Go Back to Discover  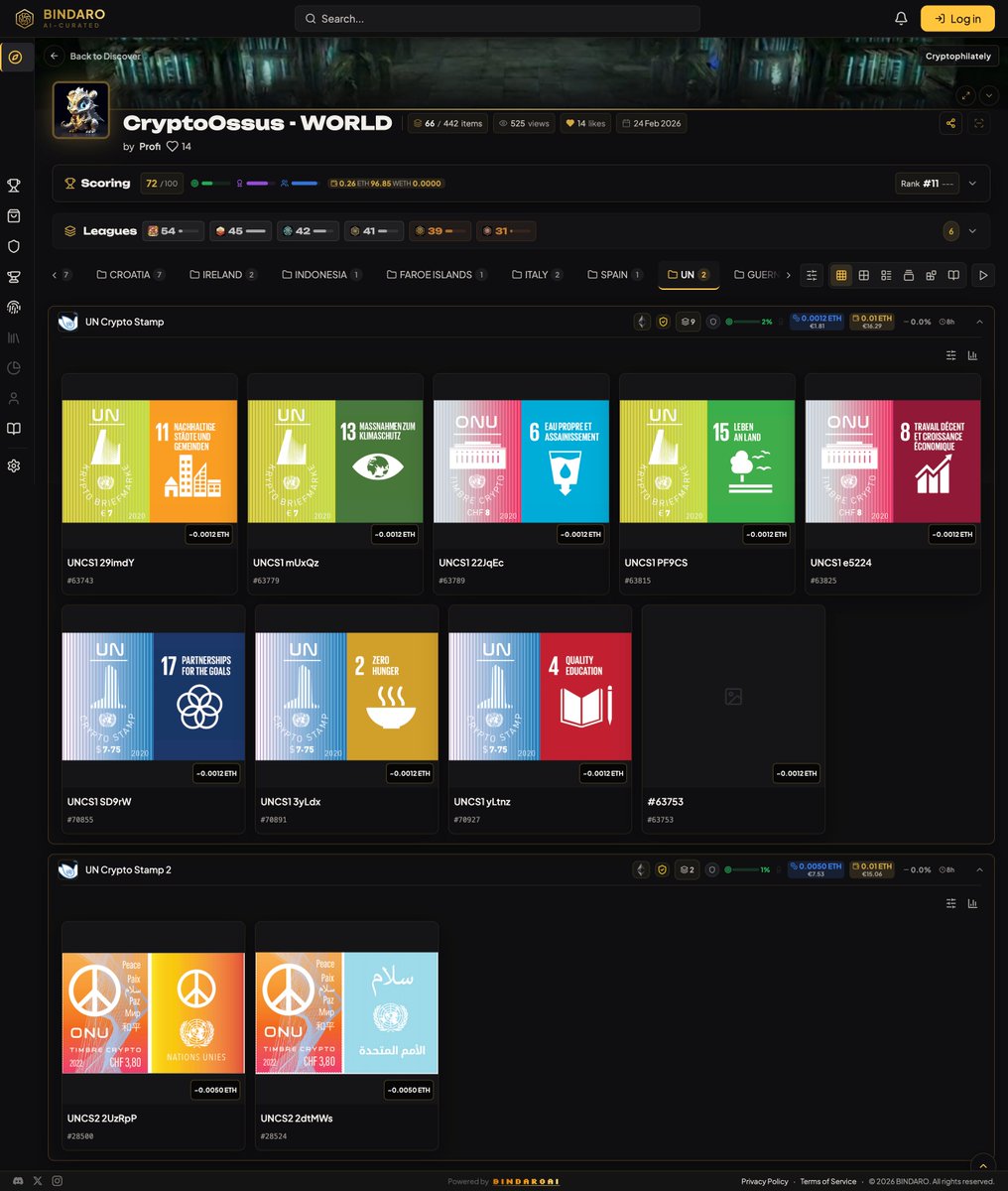94,57
